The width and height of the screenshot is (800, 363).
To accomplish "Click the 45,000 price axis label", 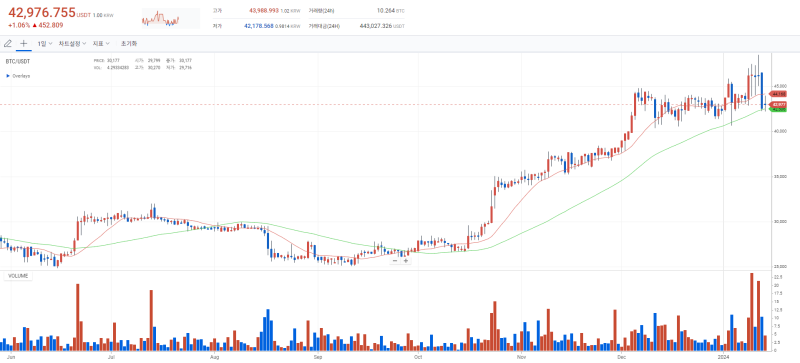I will coord(781,86).
